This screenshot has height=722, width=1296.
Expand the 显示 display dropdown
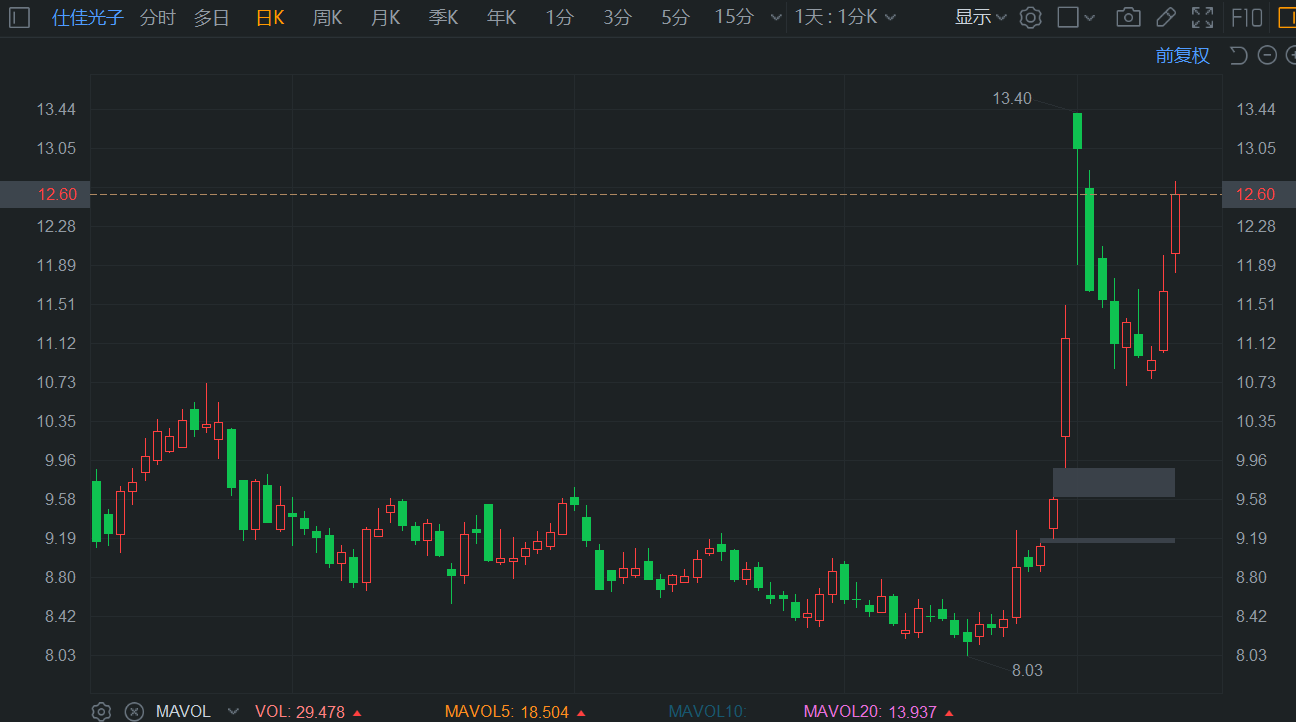click(980, 17)
